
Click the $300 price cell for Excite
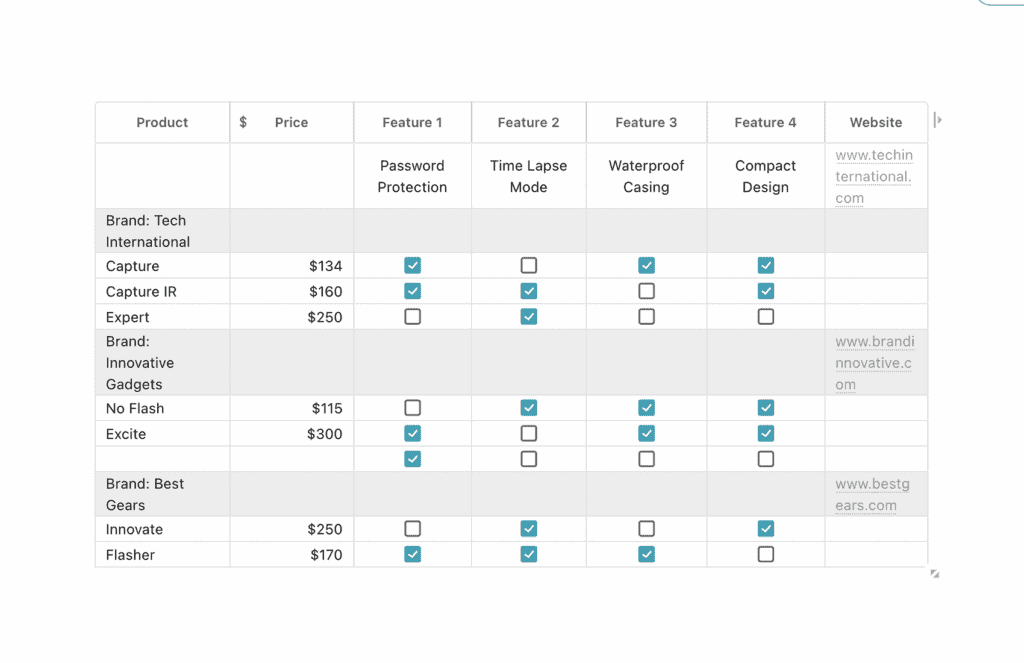tap(324, 434)
